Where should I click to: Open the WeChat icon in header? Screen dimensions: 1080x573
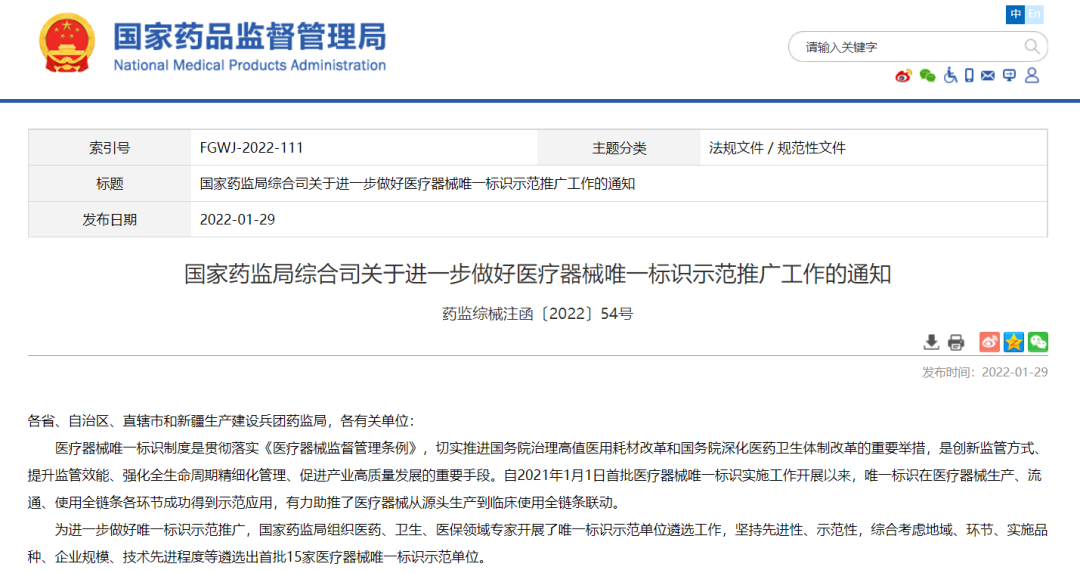(927, 76)
